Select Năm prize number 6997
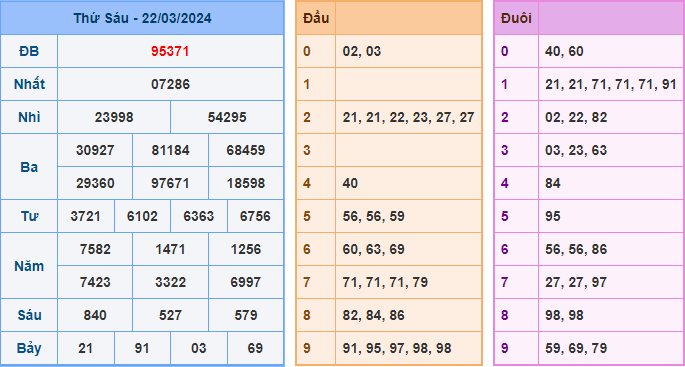The width and height of the screenshot is (685, 367). (246, 282)
